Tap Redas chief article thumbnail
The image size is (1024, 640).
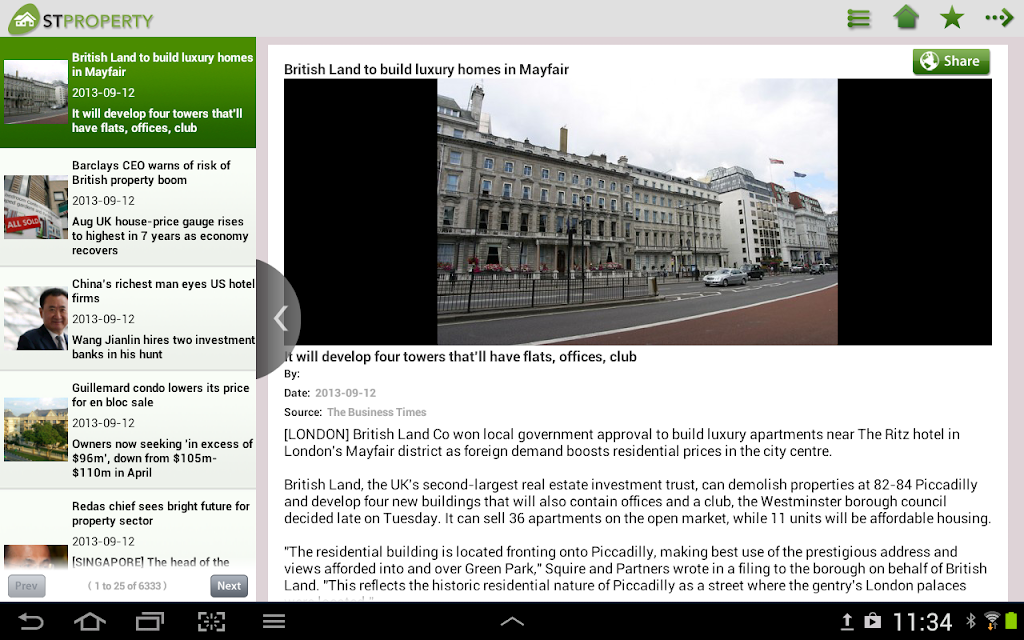click(36, 557)
